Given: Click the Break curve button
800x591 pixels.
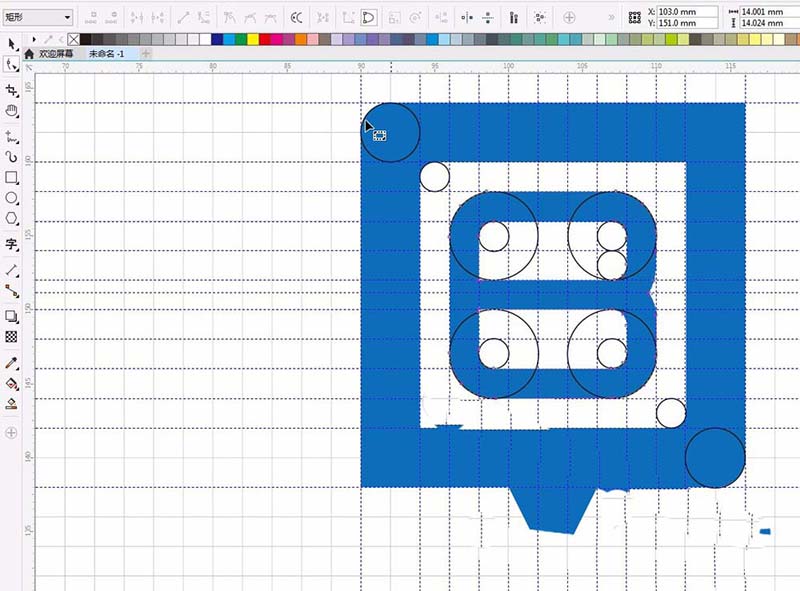Looking at the screenshot, I should coord(158,18).
